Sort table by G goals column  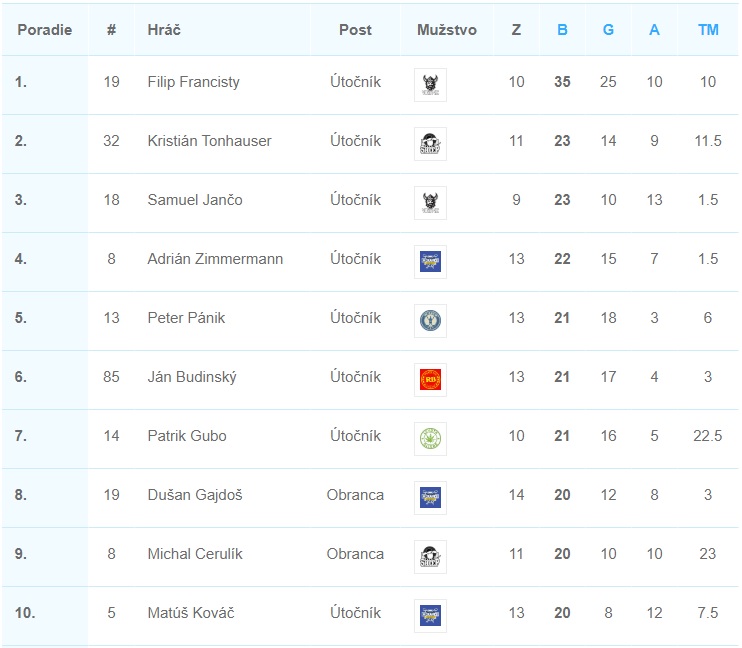(x=608, y=30)
